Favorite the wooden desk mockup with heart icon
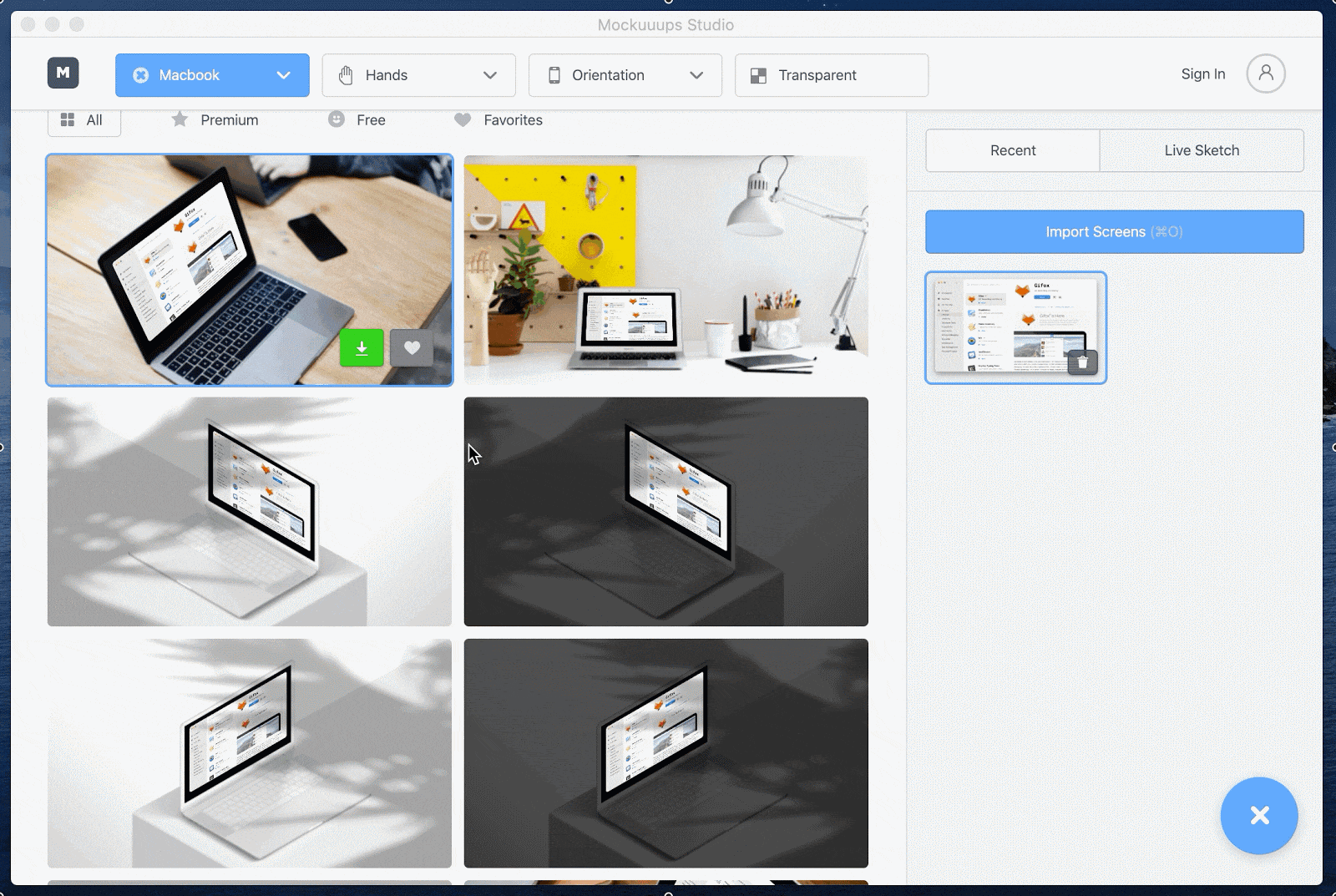 pos(412,347)
